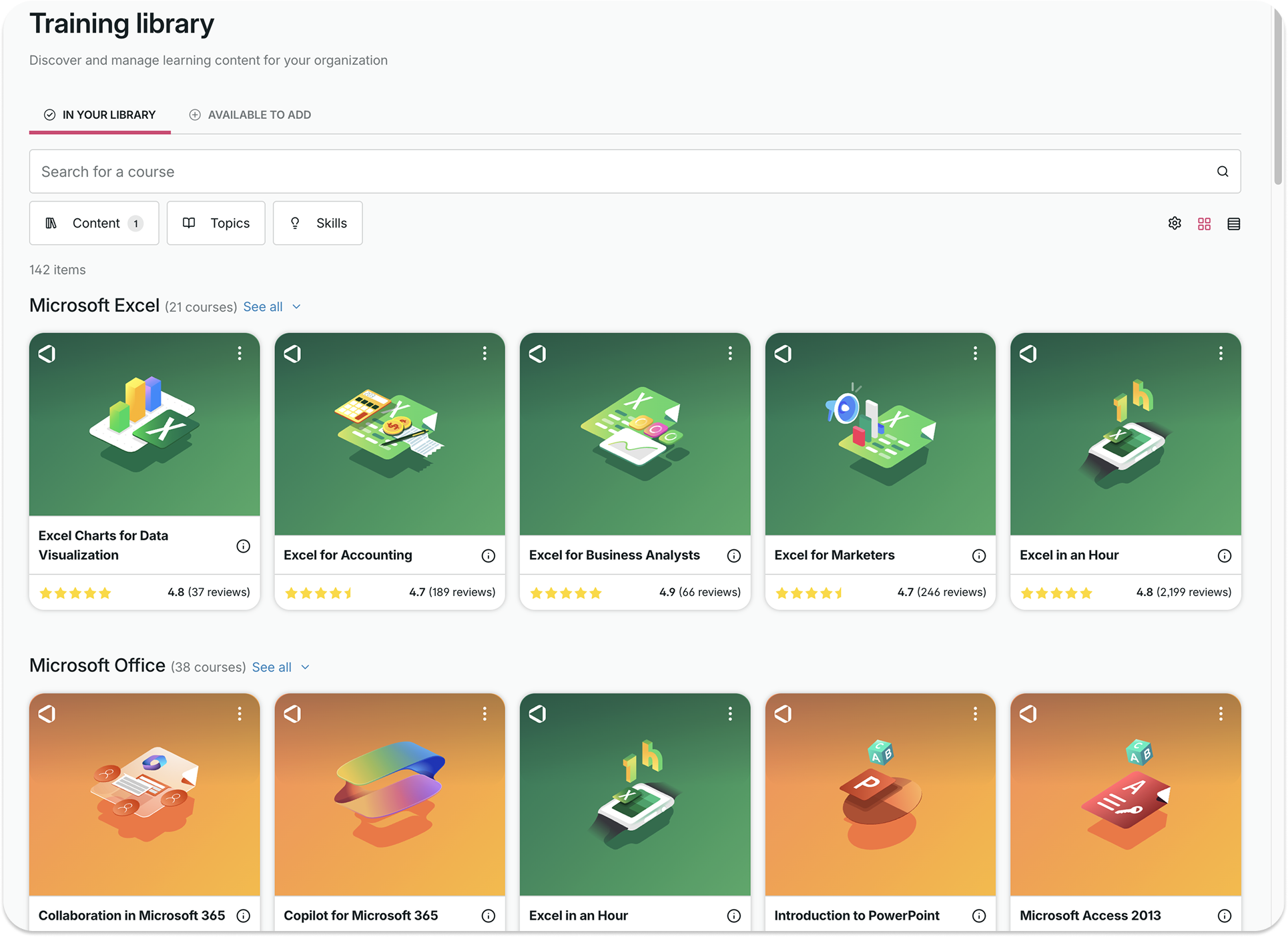This screenshot has width=1288, height=937.
Task: Click the info icon on Introduction to PowerPoint
Action: pos(979,916)
